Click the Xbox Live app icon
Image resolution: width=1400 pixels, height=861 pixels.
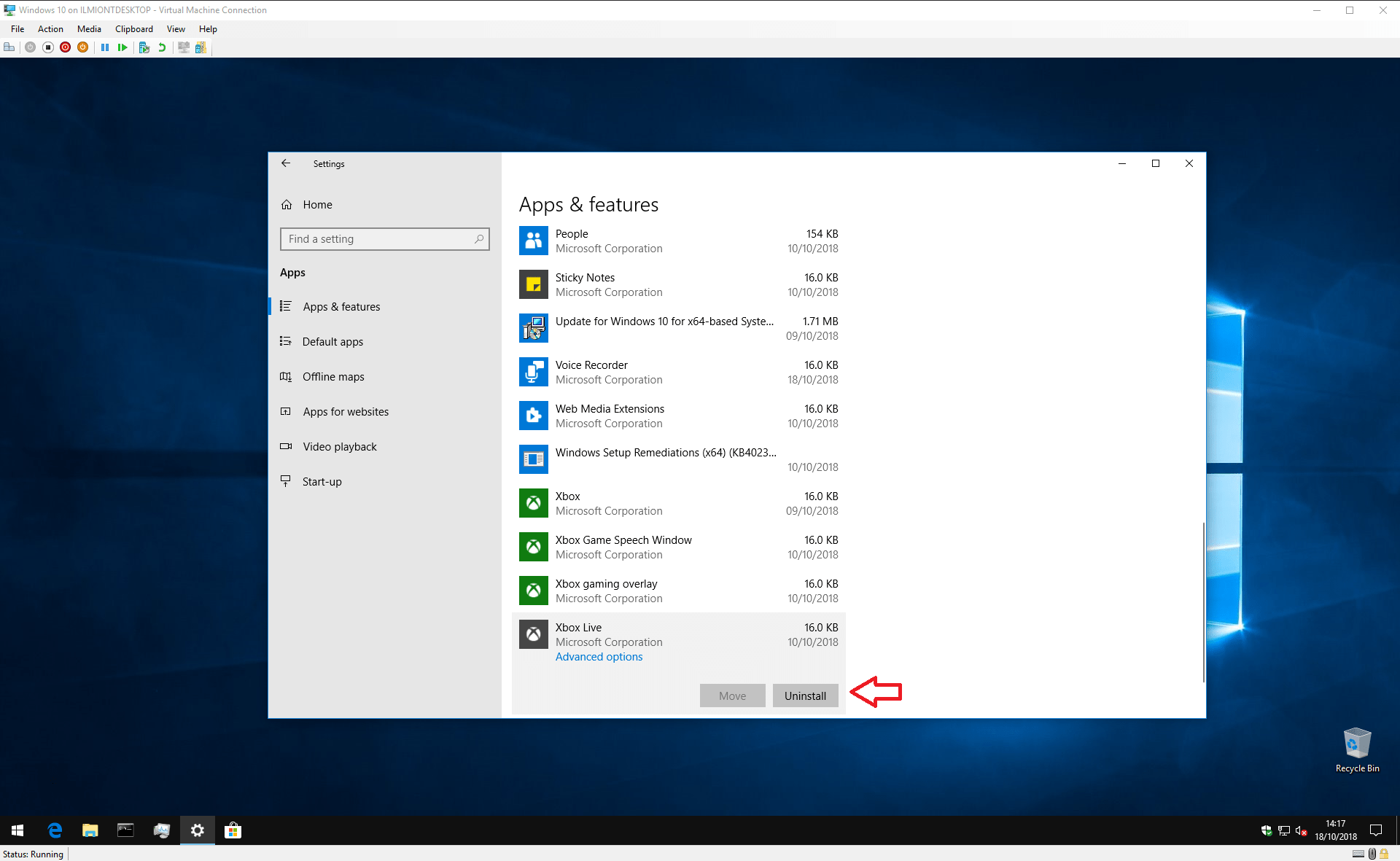pyautogui.click(x=534, y=634)
